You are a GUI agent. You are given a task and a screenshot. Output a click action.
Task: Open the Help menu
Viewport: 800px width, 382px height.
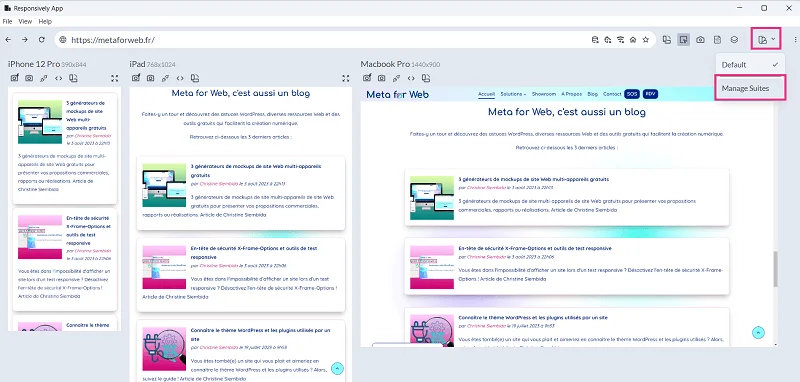coord(45,21)
